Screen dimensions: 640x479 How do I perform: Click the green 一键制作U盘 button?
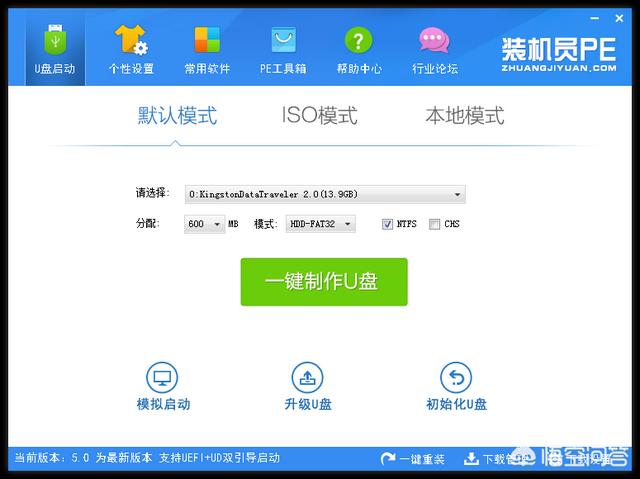(x=324, y=282)
